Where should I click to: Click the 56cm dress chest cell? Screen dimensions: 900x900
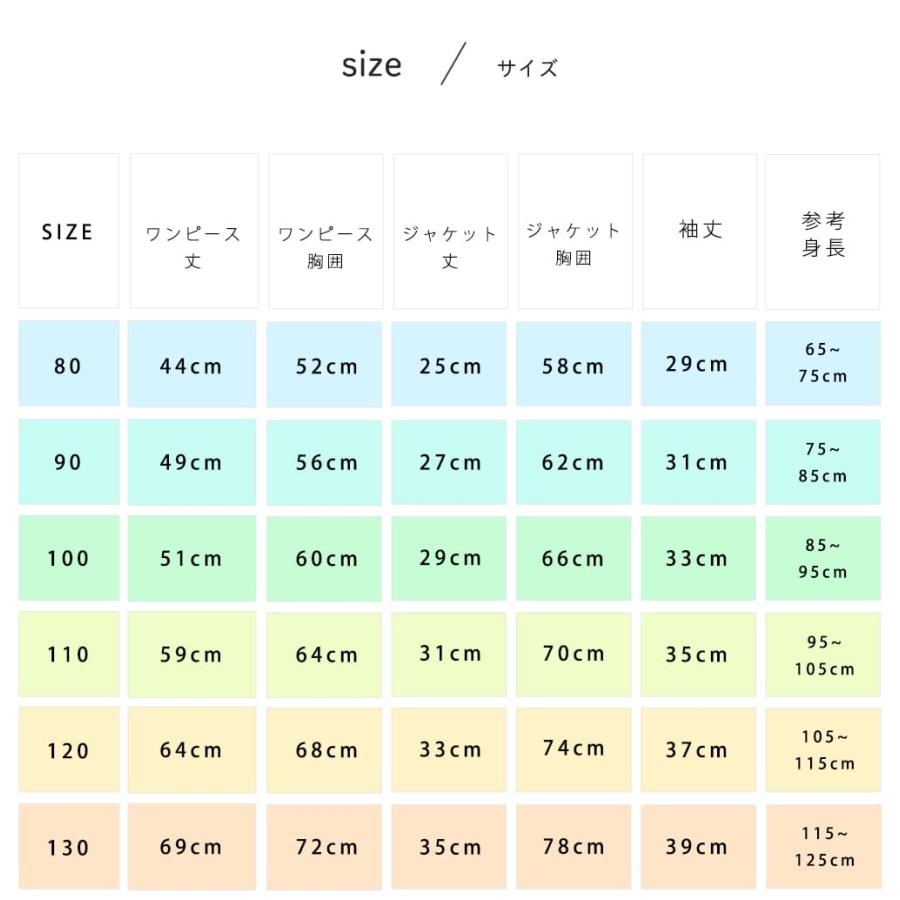[x=326, y=462]
